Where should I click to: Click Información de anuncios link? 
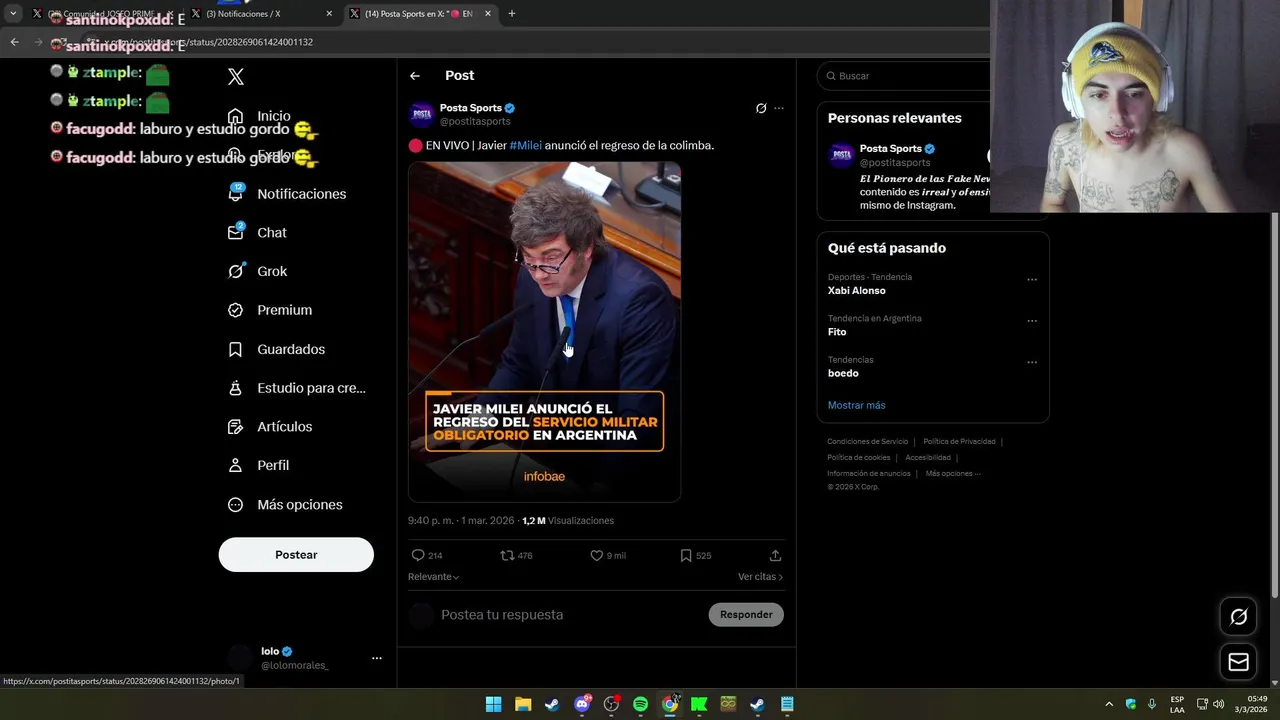pyautogui.click(x=868, y=474)
